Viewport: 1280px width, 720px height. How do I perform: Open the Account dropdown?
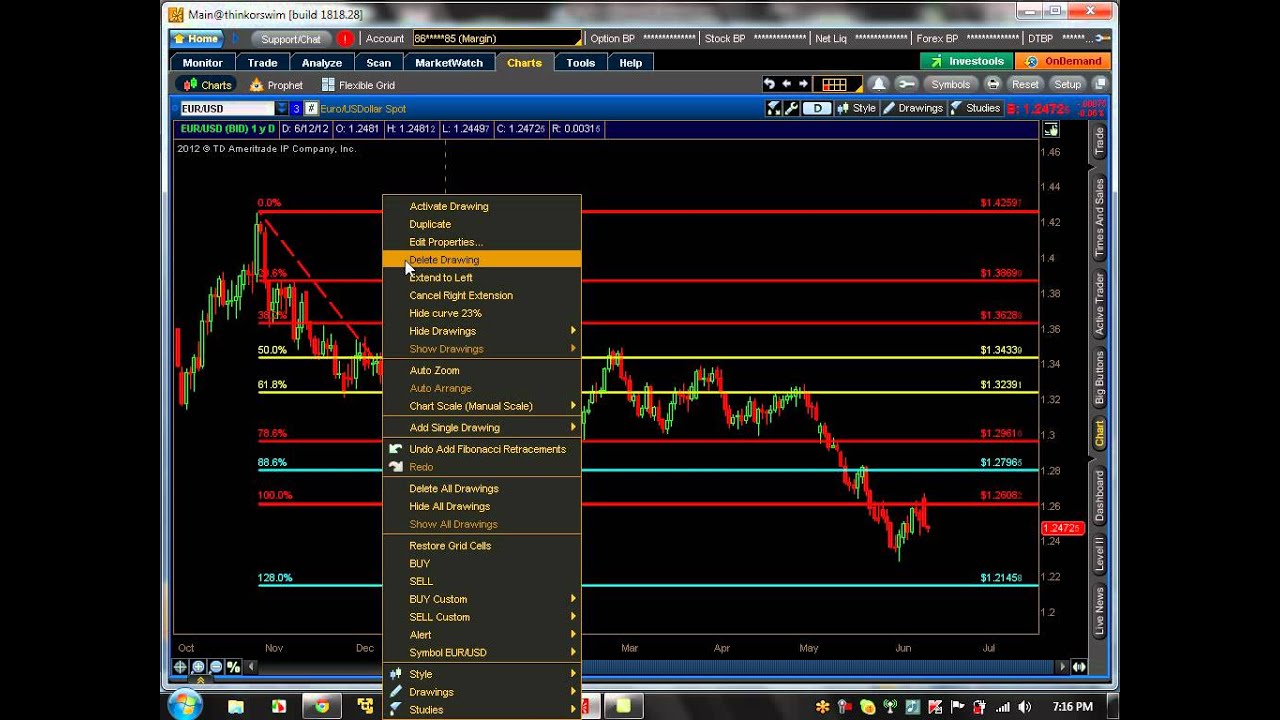tap(497, 39)
